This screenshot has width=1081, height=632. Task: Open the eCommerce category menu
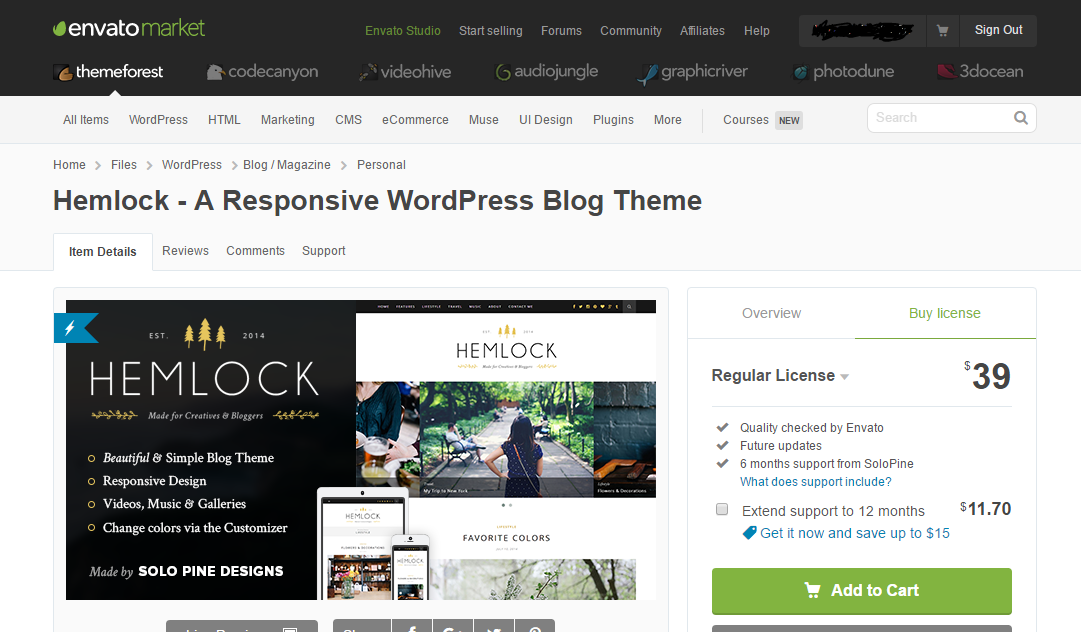[x=415, y=120]
